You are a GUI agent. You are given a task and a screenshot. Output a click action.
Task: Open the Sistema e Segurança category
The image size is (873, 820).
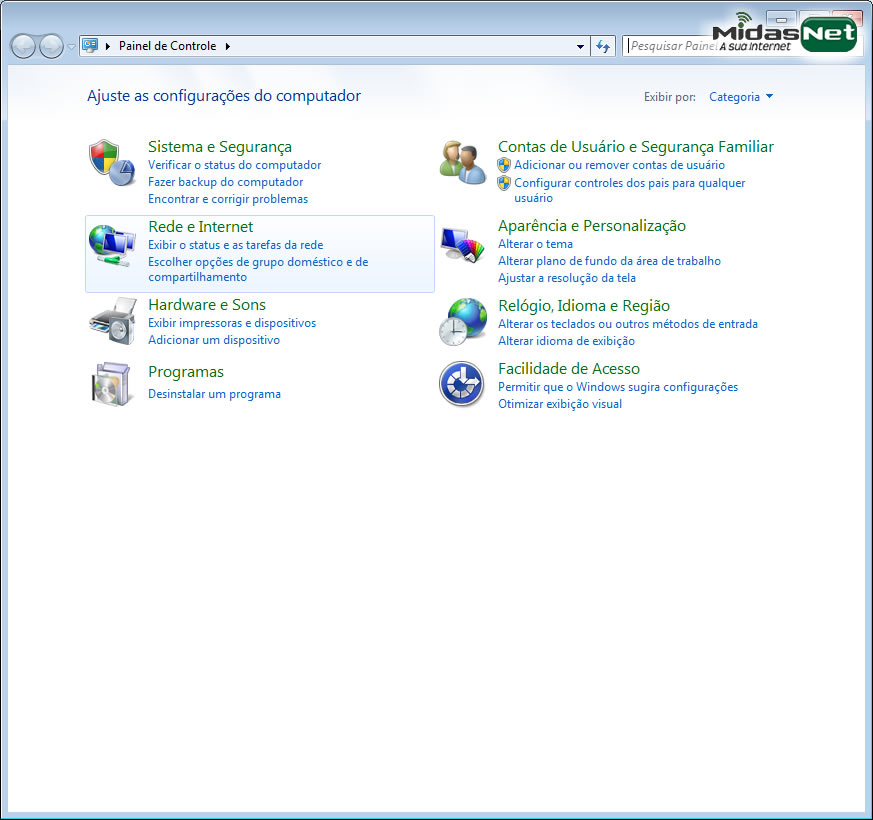coord(220,147)
